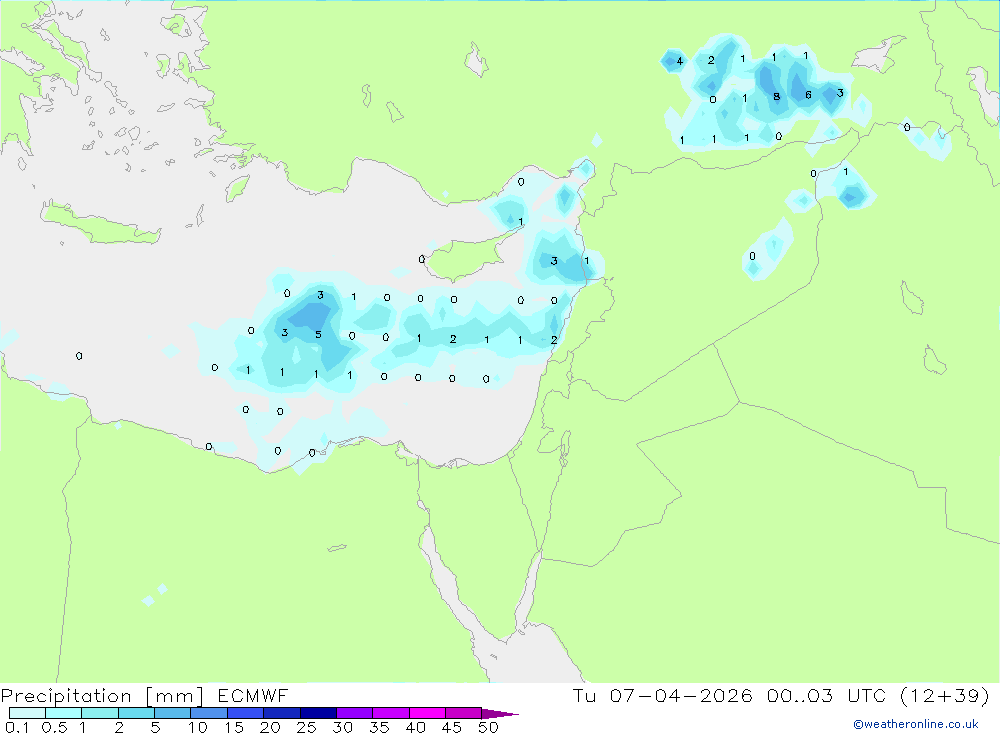Screen dimensions: 1000x733
Task: Click the "0.5" legend label
Action: pyautogui.click(x=54, y=727)
